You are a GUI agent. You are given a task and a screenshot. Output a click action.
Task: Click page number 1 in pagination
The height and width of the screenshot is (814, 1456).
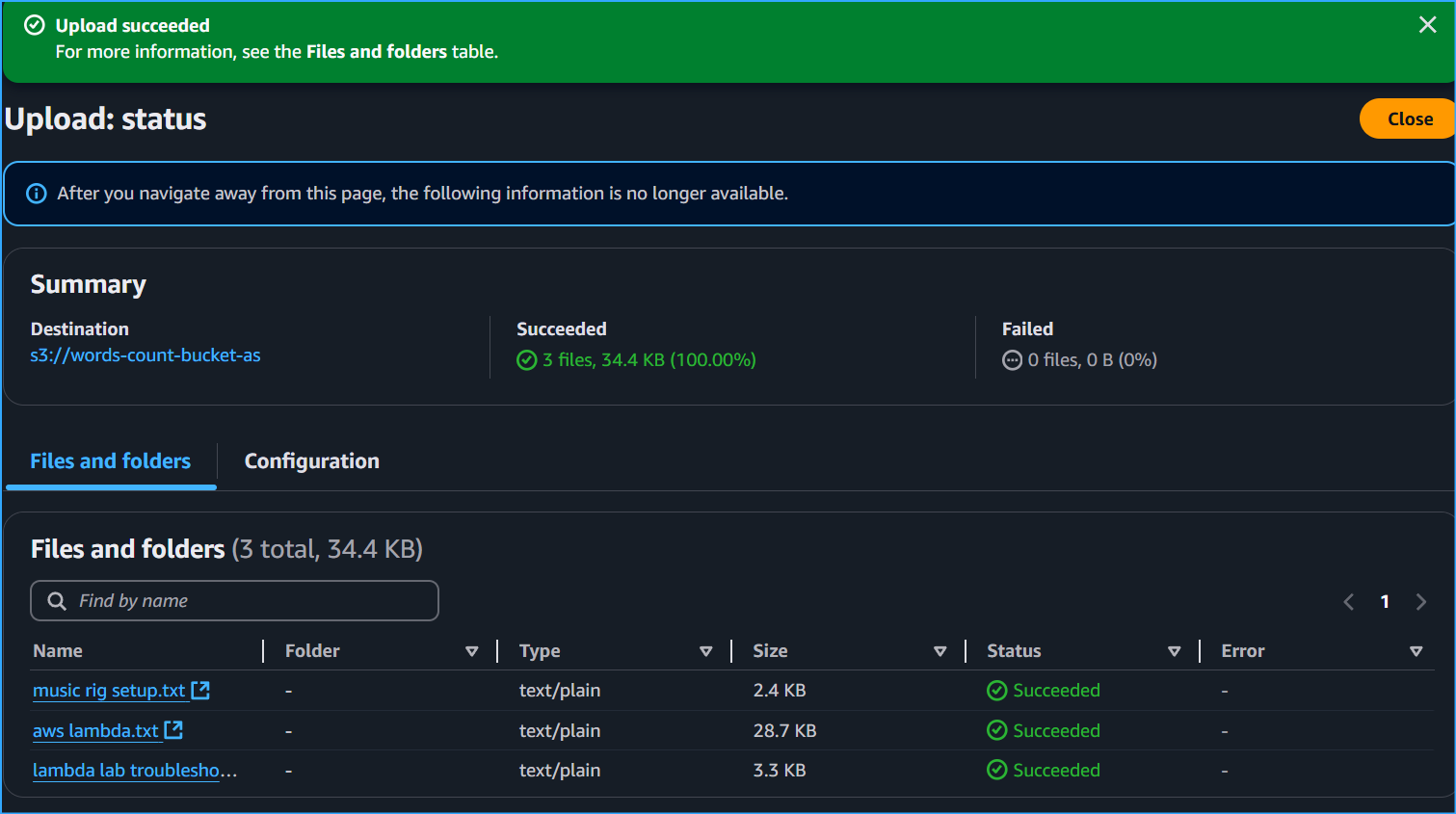tap(1385, 602)
